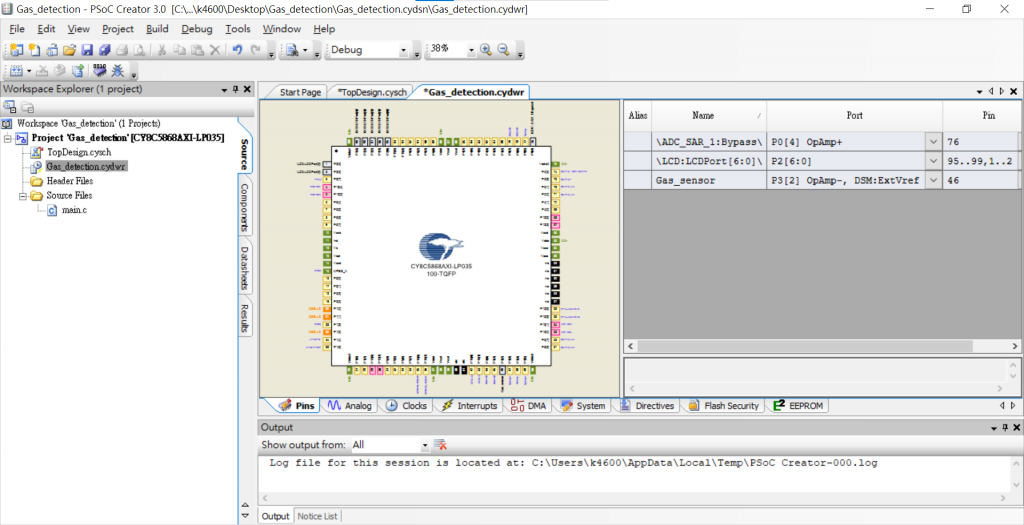
Task: Switch to the Directives tab
Action: (x=647, y=406)
